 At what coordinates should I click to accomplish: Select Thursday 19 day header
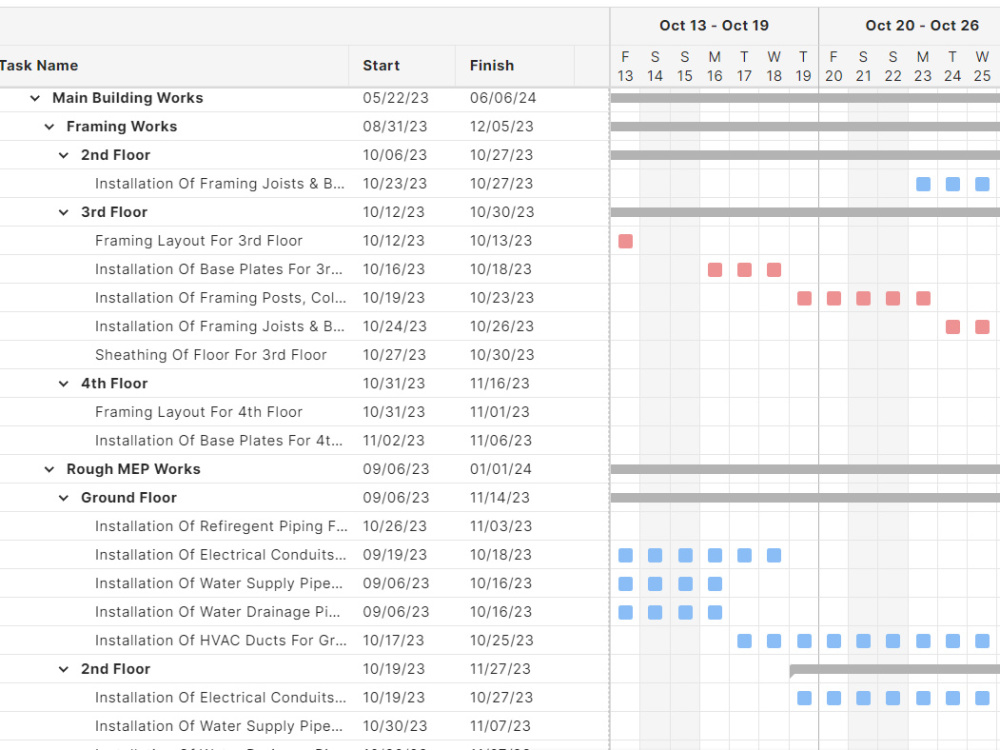tap(803, 66)
